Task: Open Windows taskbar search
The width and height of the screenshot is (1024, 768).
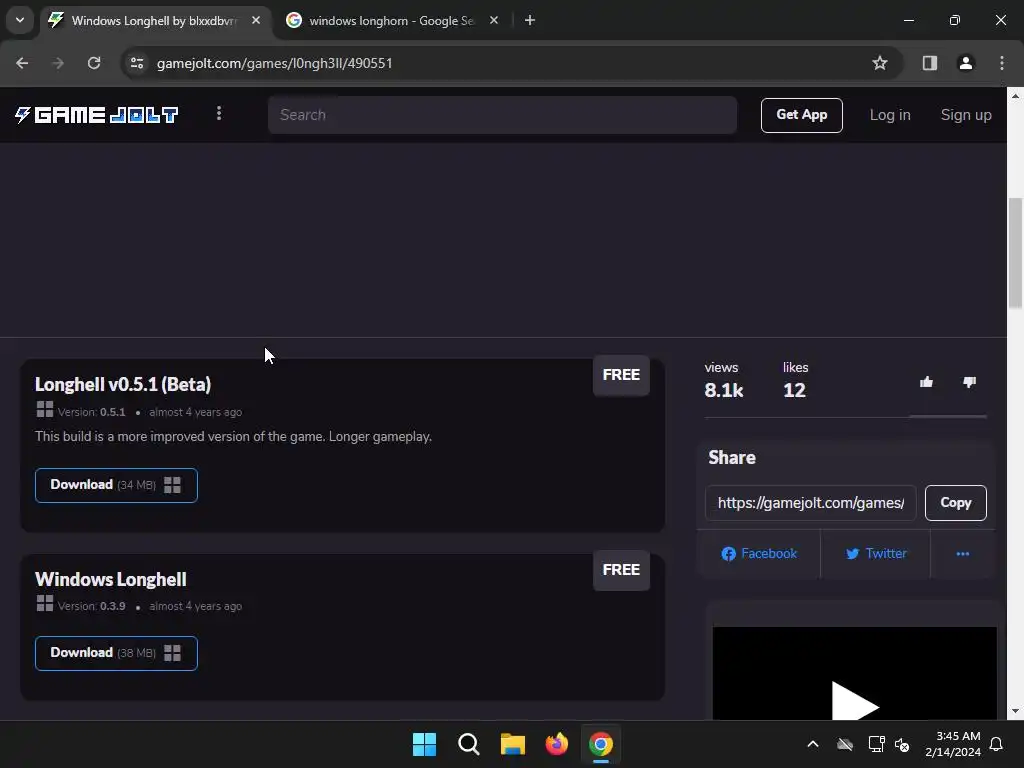Action: click(468, 744)
